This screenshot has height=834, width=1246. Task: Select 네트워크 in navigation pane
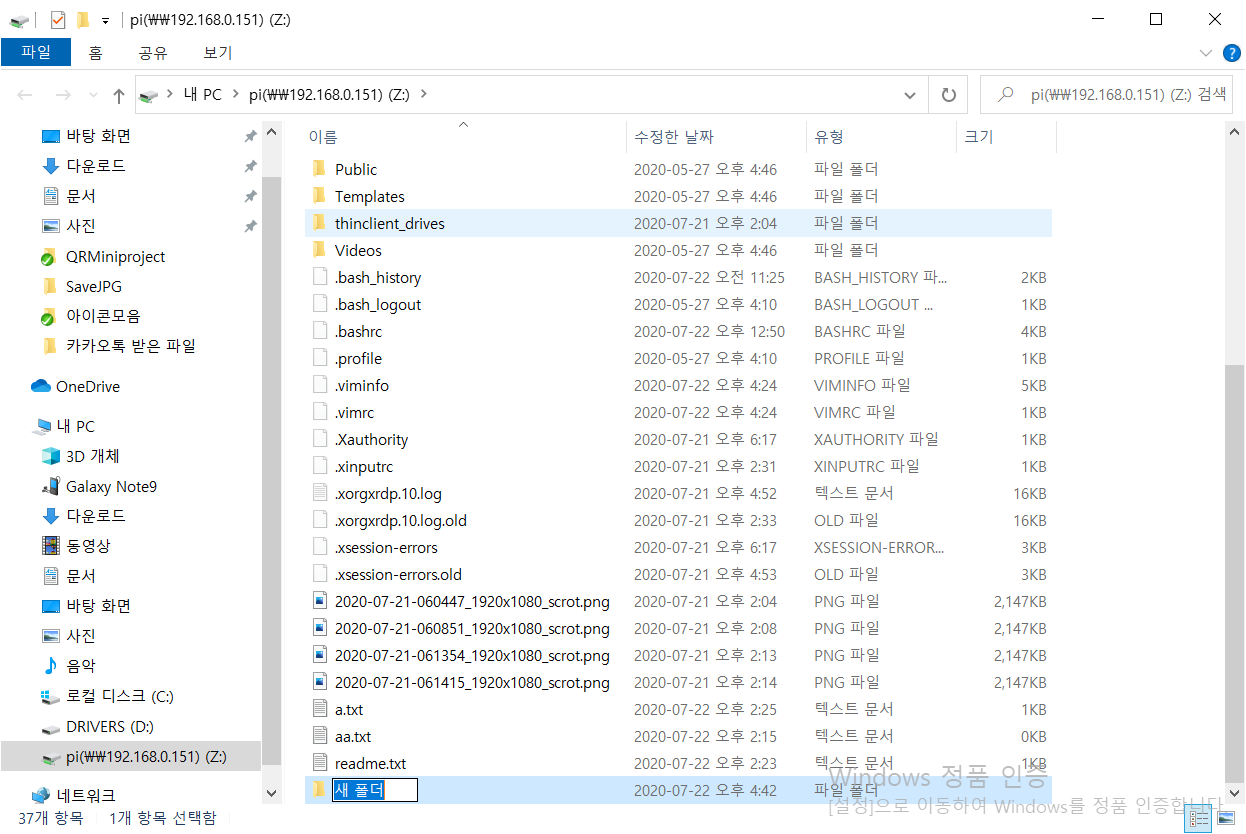tap(85, 796)
